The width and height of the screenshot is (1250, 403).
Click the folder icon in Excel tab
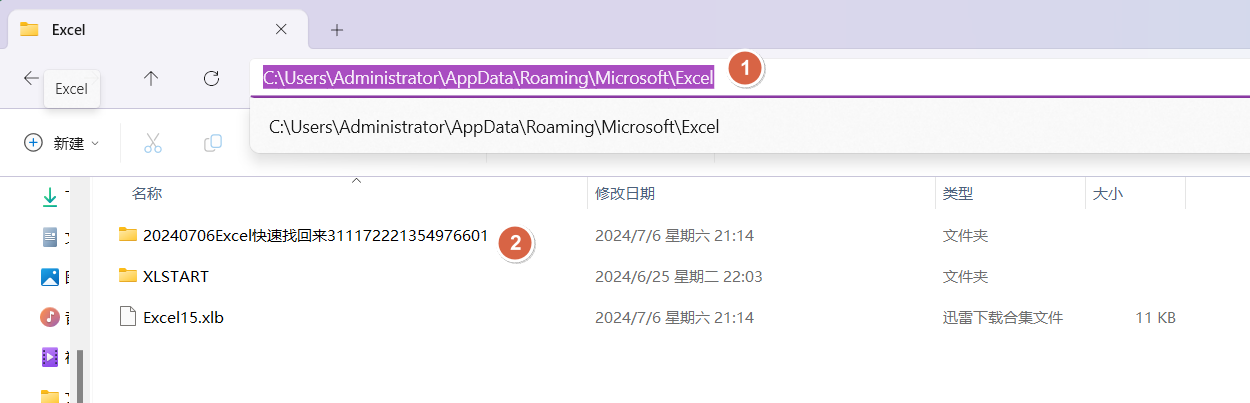[29, 29]
